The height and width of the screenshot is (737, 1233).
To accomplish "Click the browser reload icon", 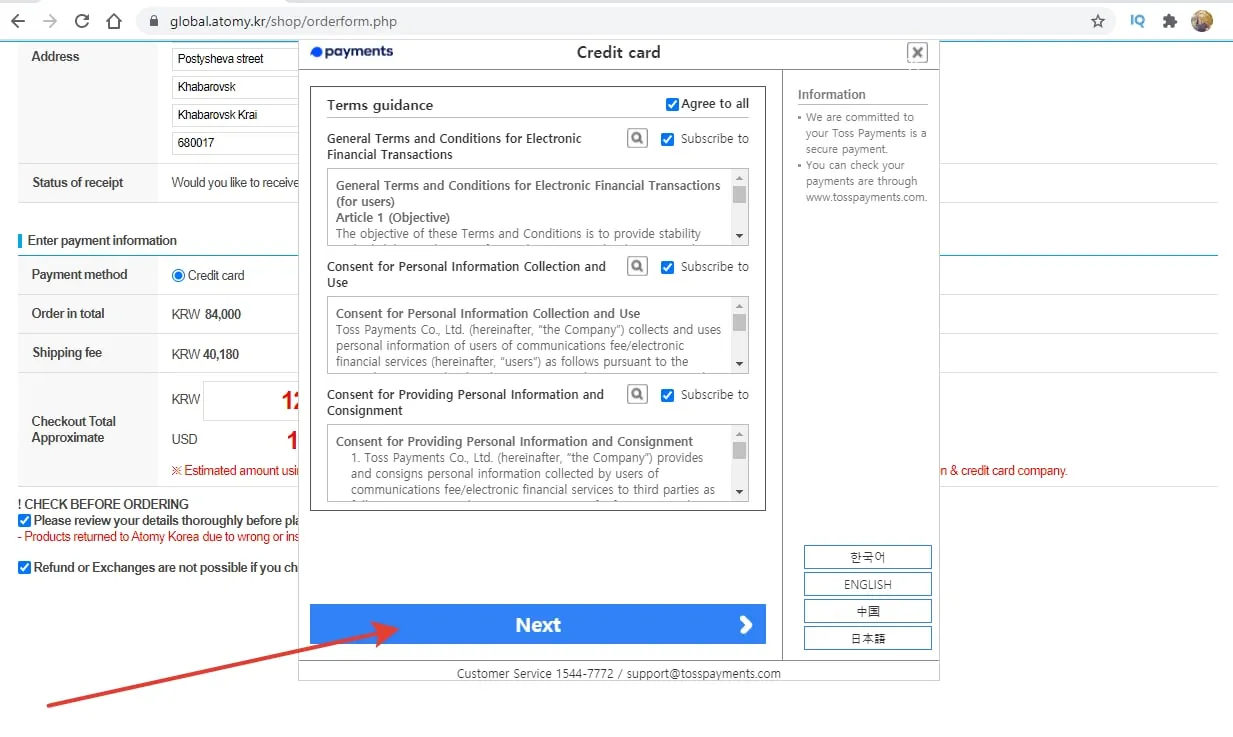I will (x=82, y=21).
